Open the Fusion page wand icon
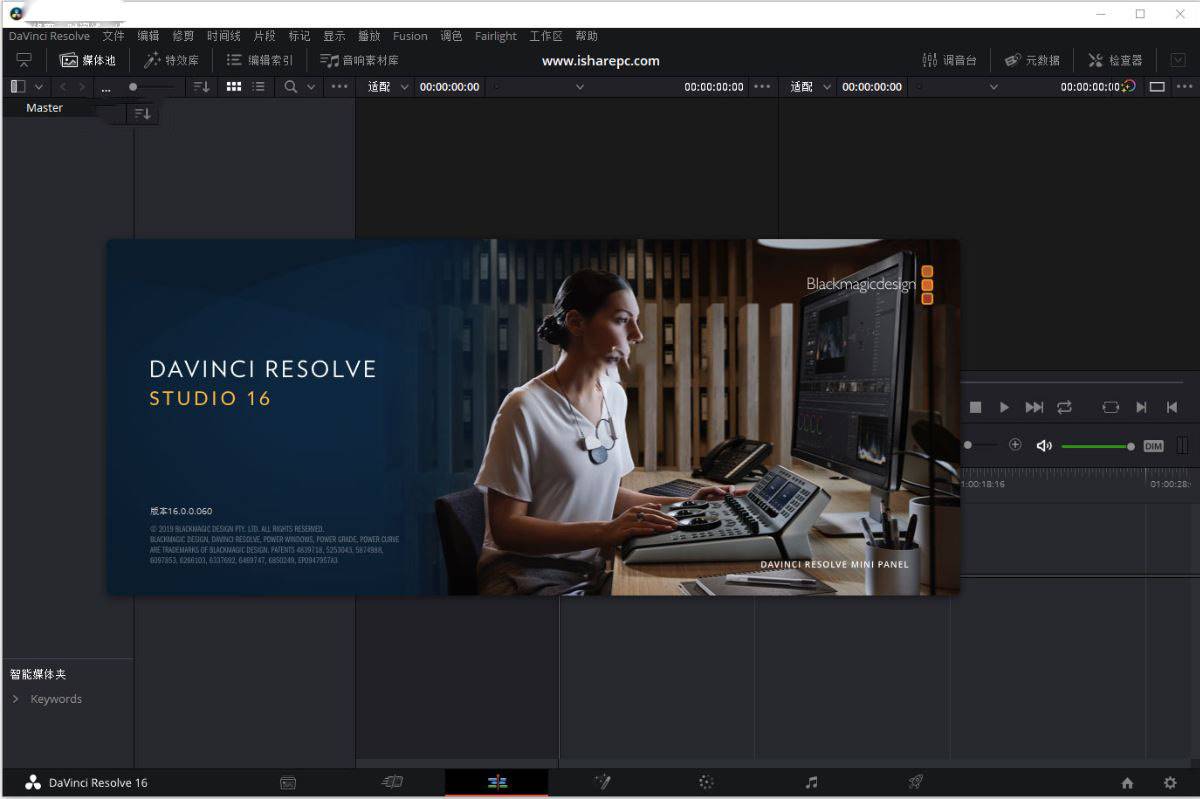Image resolution: width=1200 pixels, height=799 pixels. (x=602, y=783)
